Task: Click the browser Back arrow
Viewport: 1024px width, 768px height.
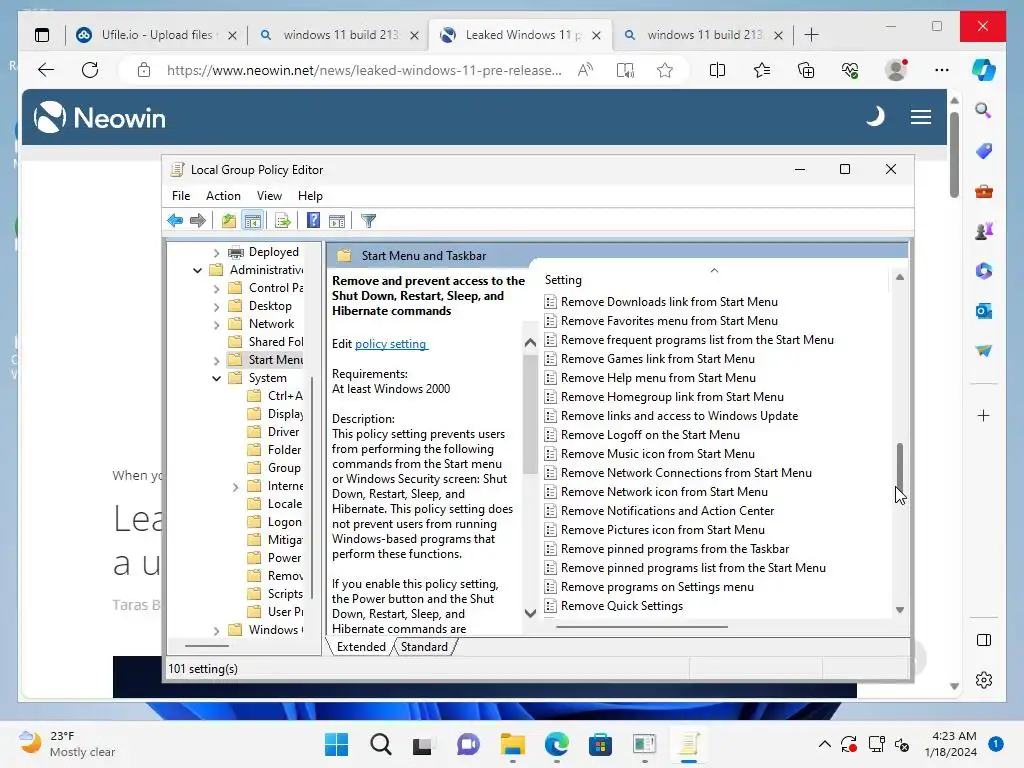Action: pos(46,70)
